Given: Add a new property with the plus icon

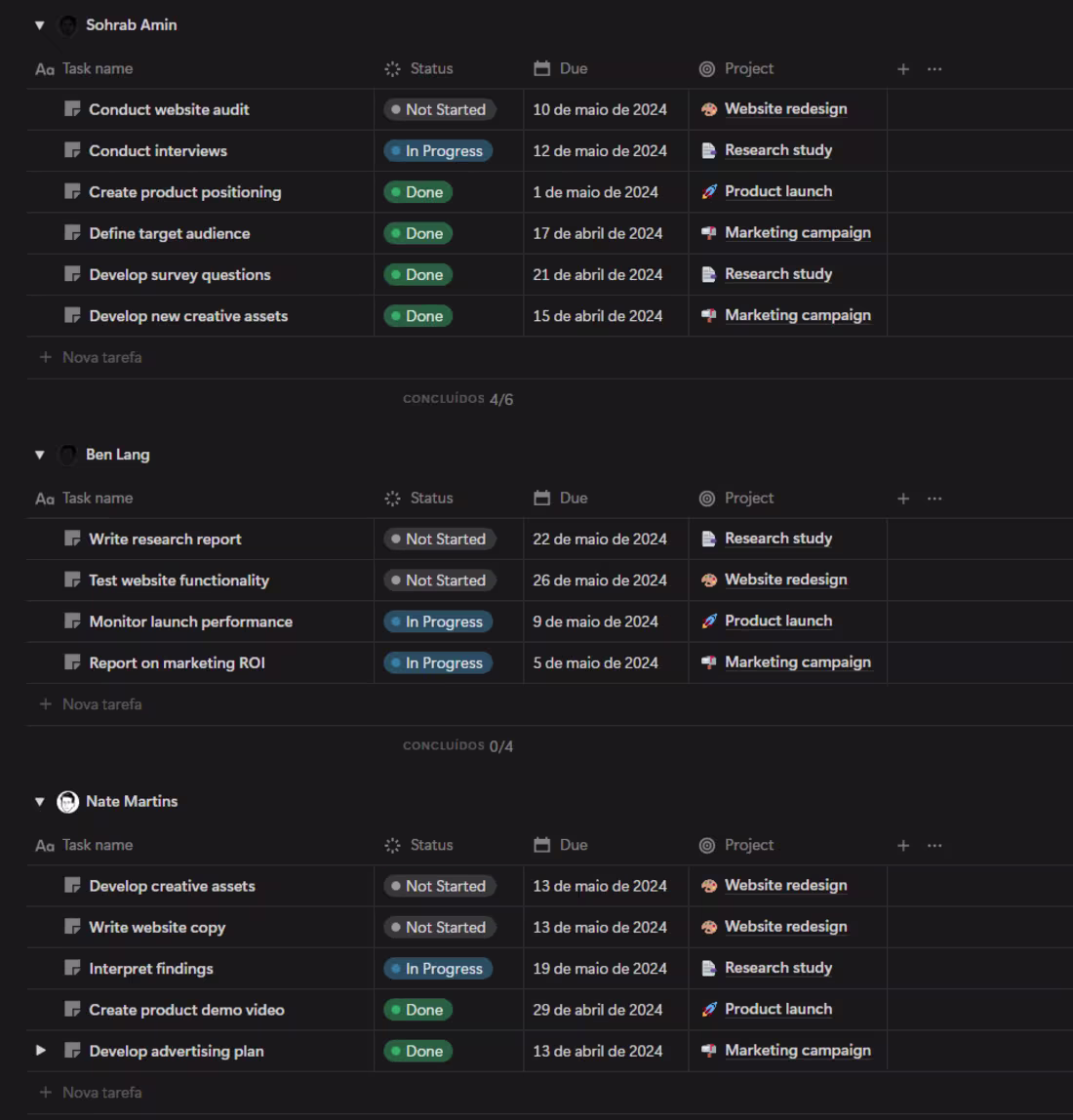Looking at the screenshot, I should (x=902, y=68).
